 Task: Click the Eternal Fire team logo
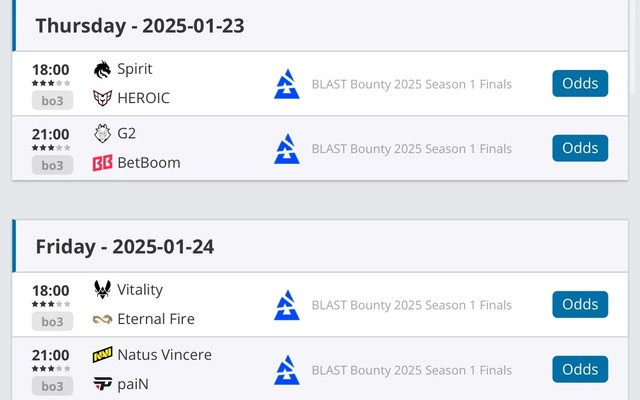pyautogui.click(x=102, y=319)
